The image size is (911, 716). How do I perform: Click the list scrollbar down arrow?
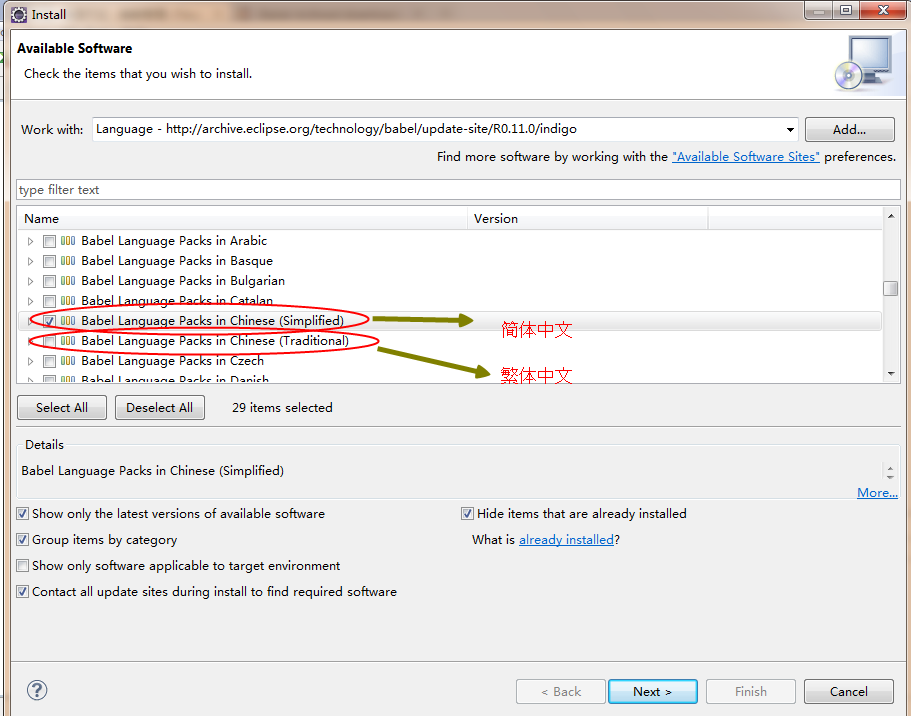891,374
